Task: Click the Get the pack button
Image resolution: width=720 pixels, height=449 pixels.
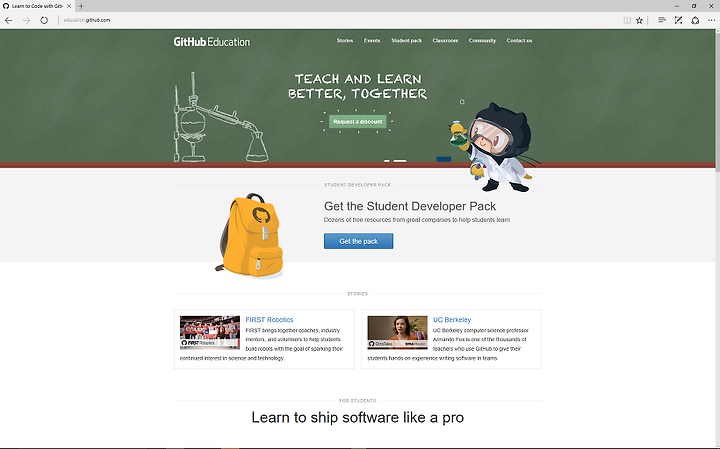Action: (359, 241)
